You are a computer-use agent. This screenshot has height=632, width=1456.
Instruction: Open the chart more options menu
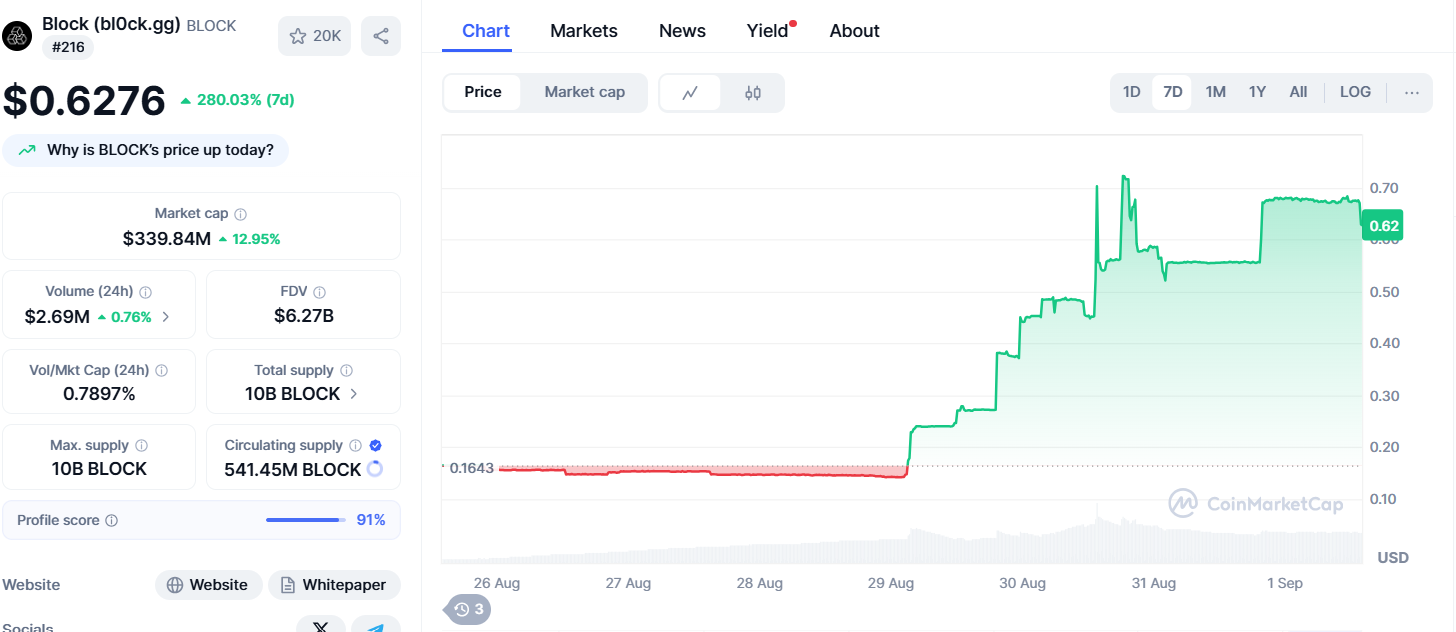(1411, 93)
